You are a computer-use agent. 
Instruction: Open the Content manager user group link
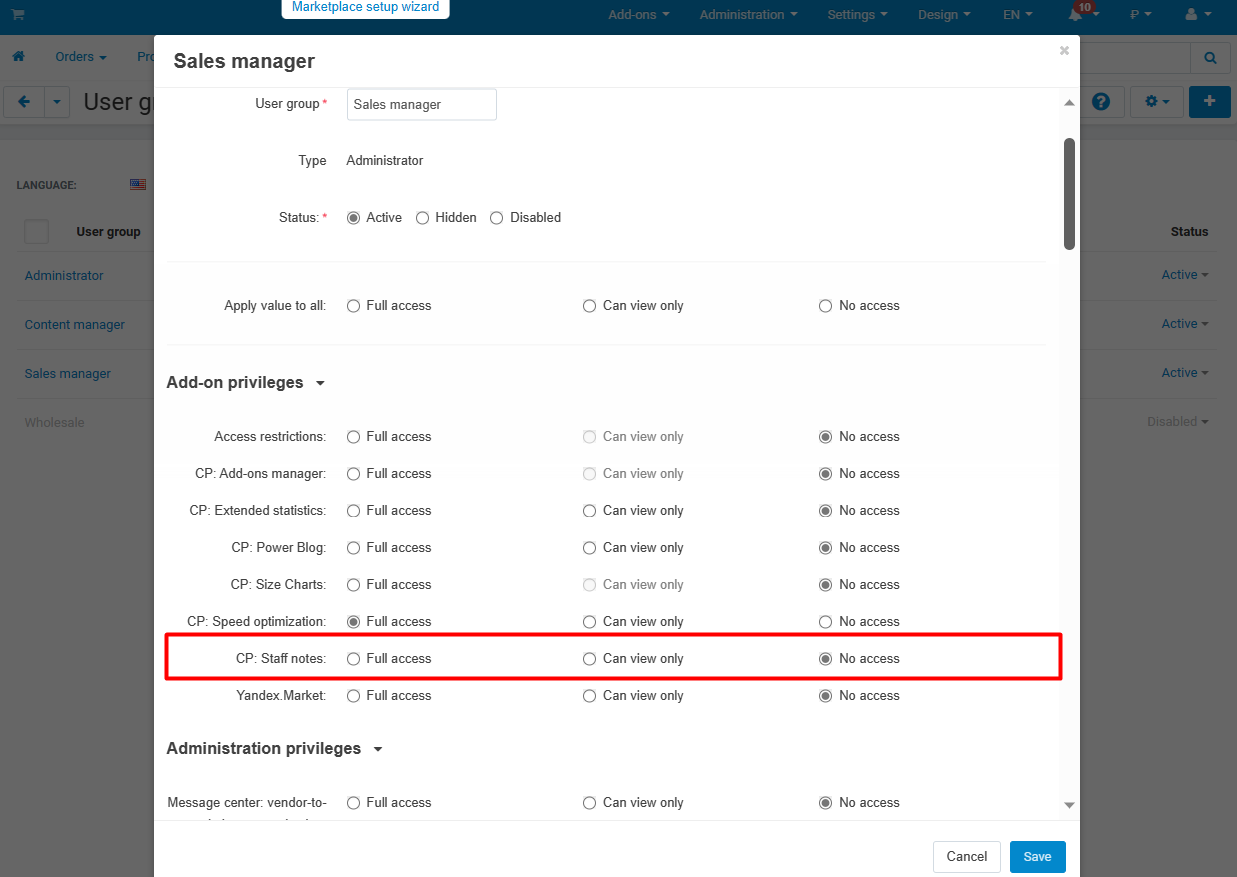pyautogui.click(x=75, y=325)
